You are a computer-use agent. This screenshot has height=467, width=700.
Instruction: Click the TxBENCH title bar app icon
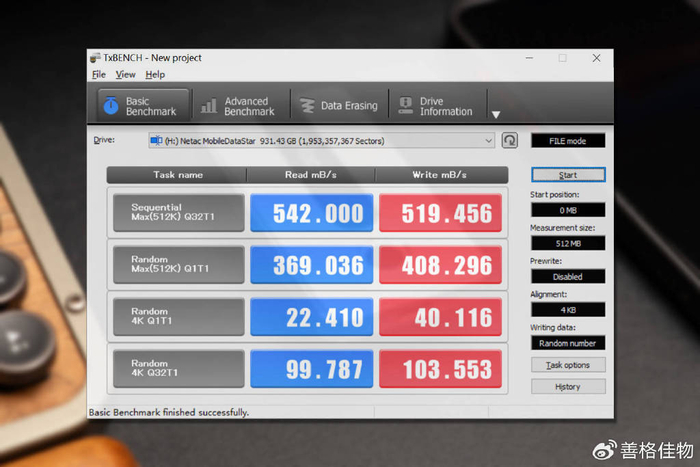(95, 58)
